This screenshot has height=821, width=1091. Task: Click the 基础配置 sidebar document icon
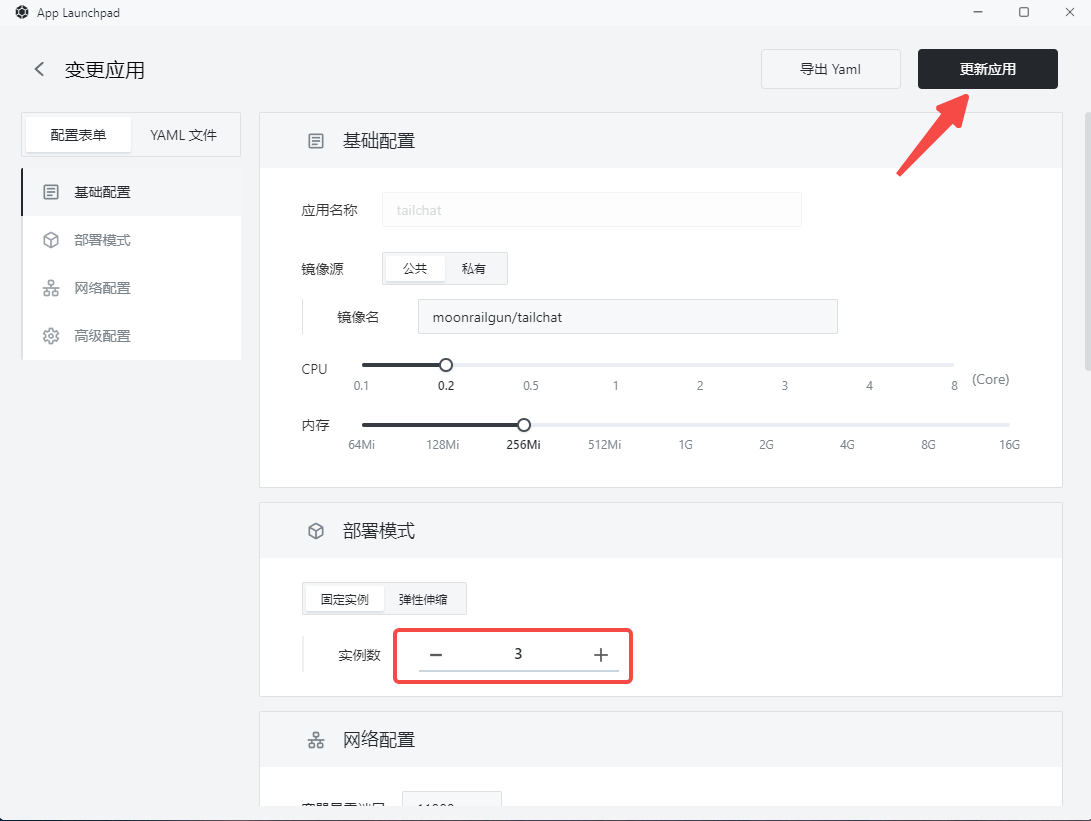coord(51,192)
